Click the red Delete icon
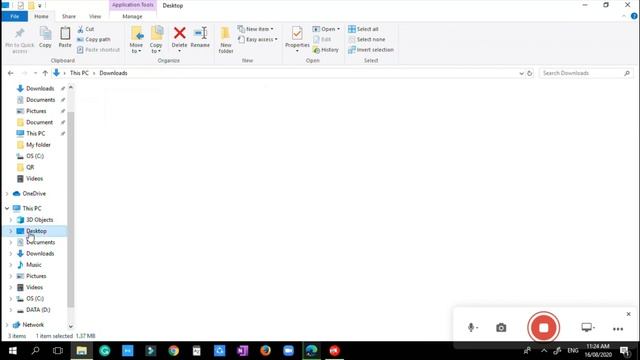Viewport: 640px width, 360px height. pyautogui.click(x=180, y=33)
